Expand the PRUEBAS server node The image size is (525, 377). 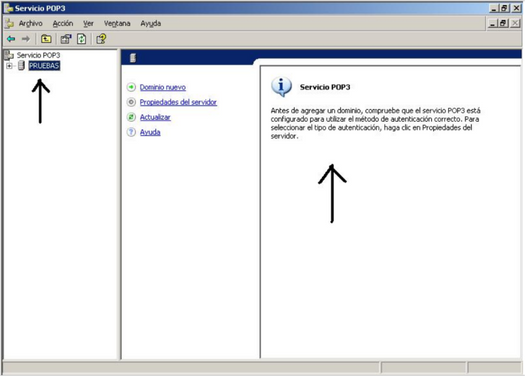pyautogui.click(x=9, y=66)
